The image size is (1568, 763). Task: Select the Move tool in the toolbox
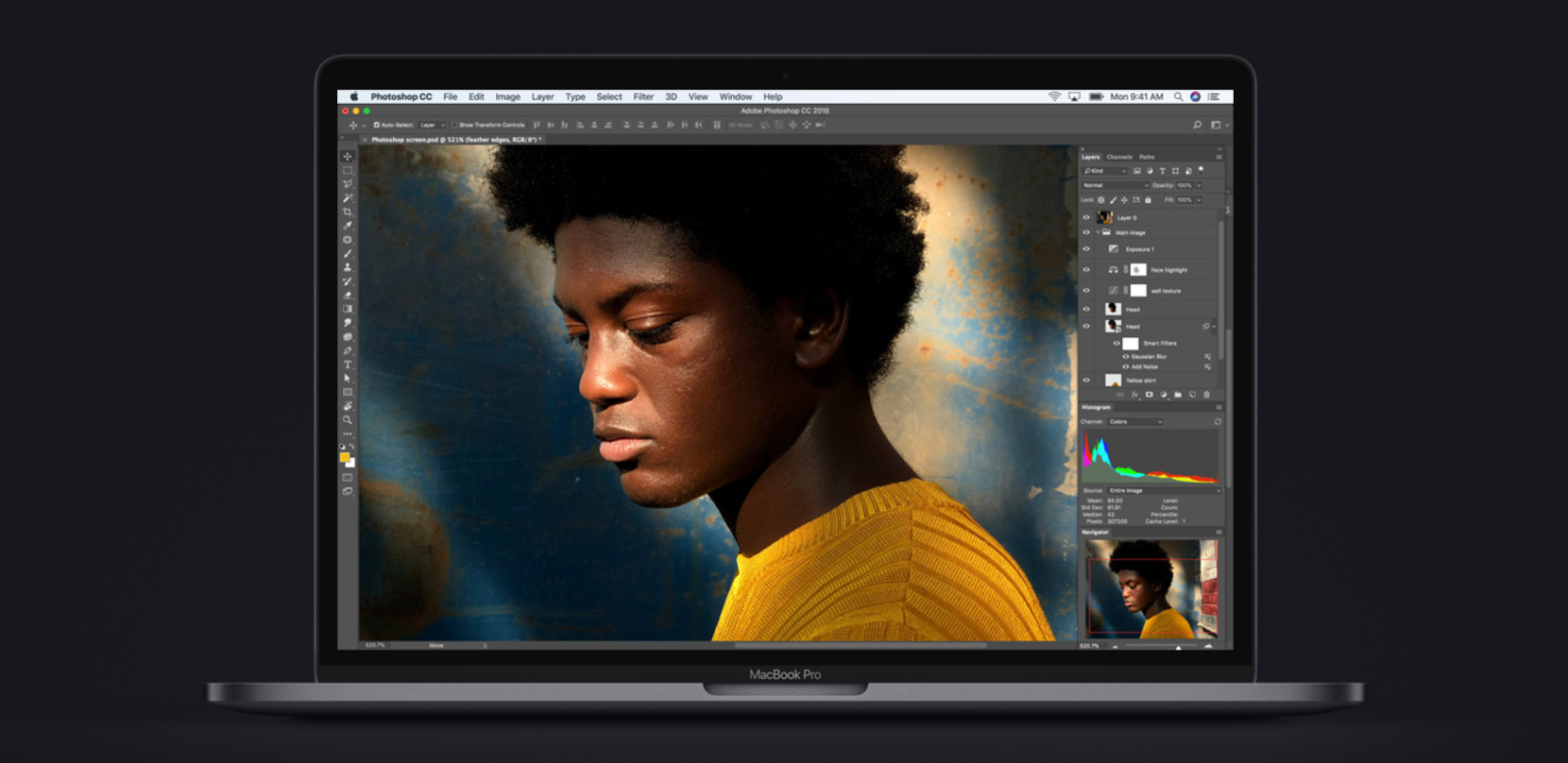(347, 156)
